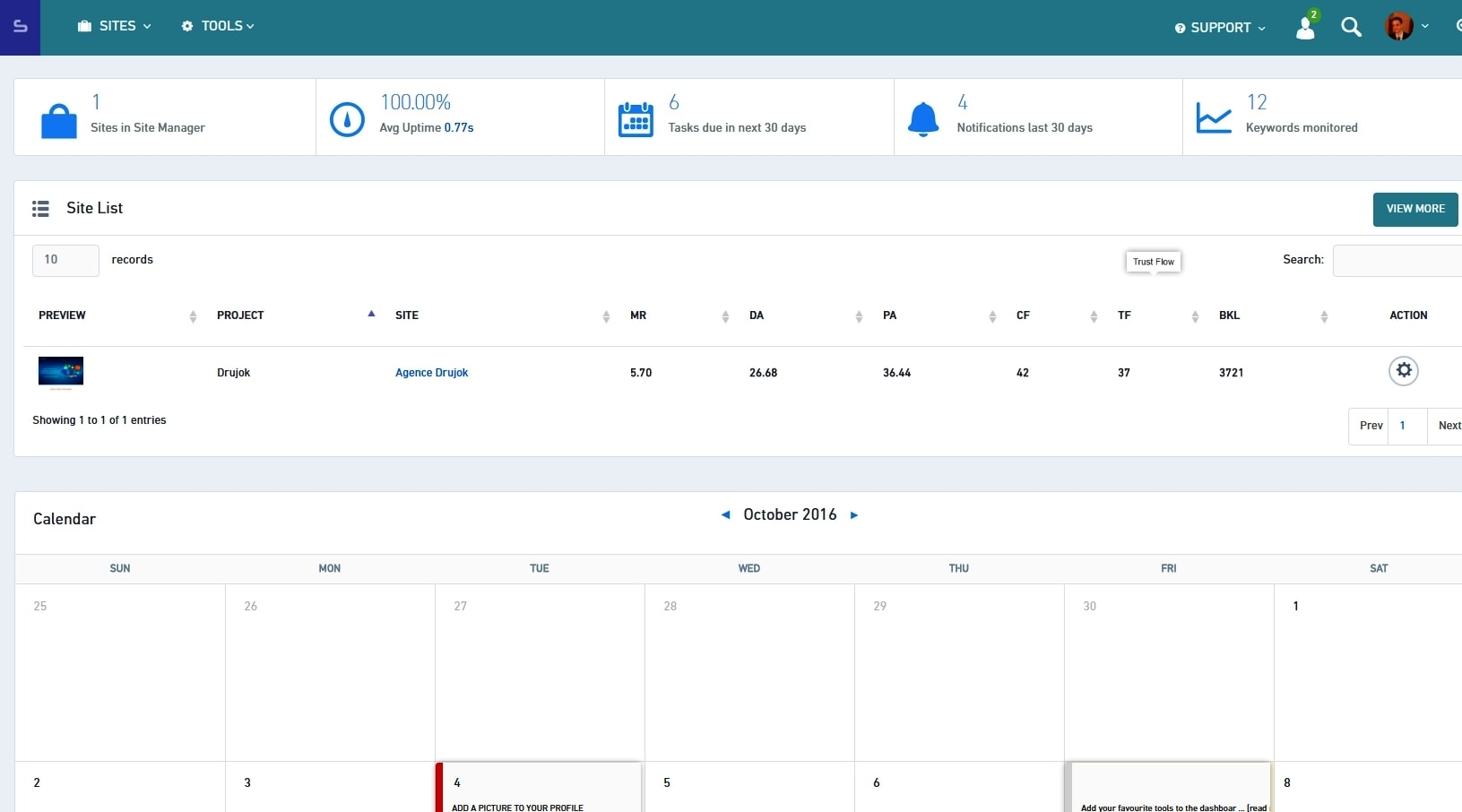Open the TOOLS menu
Viewport: 1462px width, 812px height.
click(x=218, y=26)
